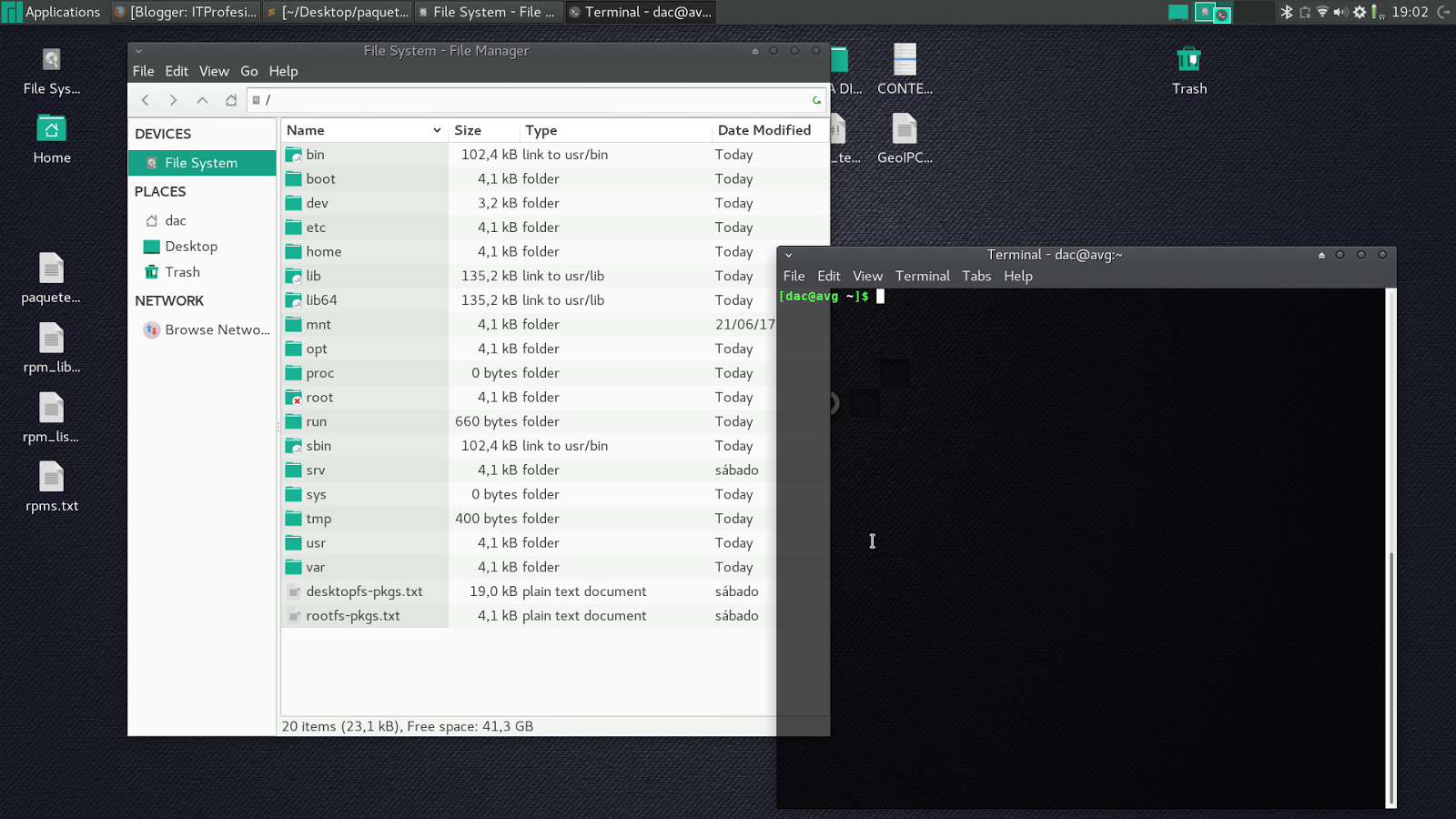The height and width of the screenshot is (819, 1456).
Task: Go forward in the File Manager toolbar
Action: (174, 100)
